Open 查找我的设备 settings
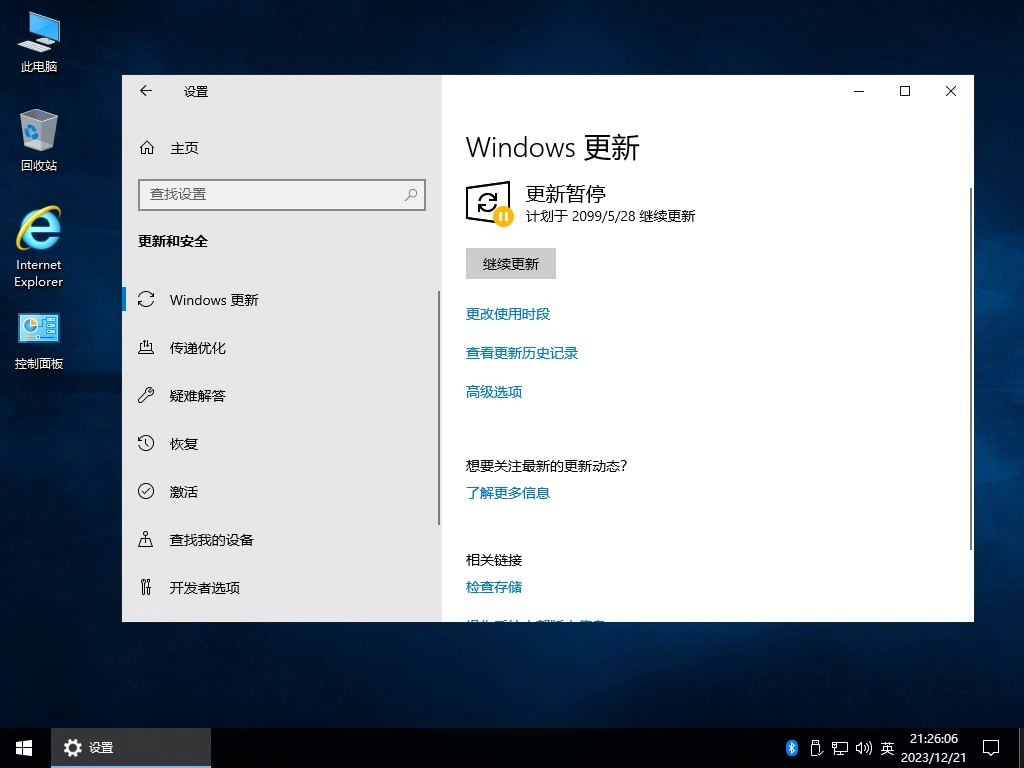Screen dimensions: 1024x768 pyautogui.click(x=212, y=539)
